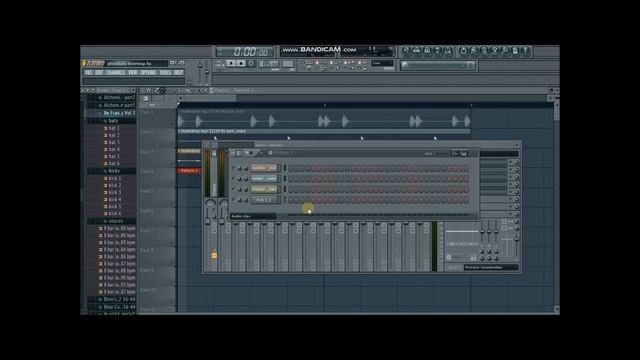Toggle the first step of the kick channel
This screenshot has width=640, height=360.
(291, 200)
